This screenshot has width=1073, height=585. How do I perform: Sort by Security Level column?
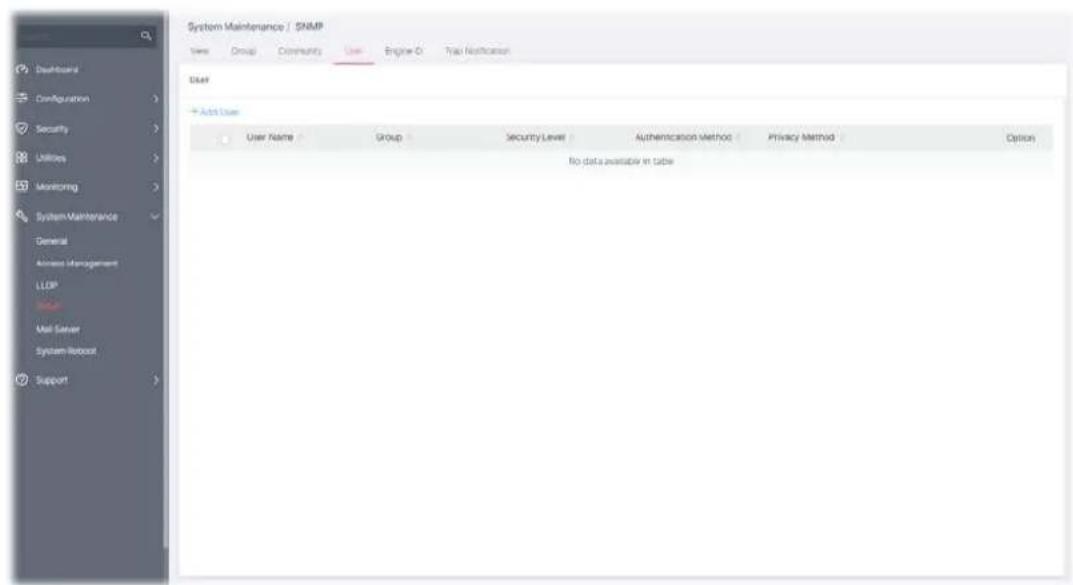click(x=535, y=138)
